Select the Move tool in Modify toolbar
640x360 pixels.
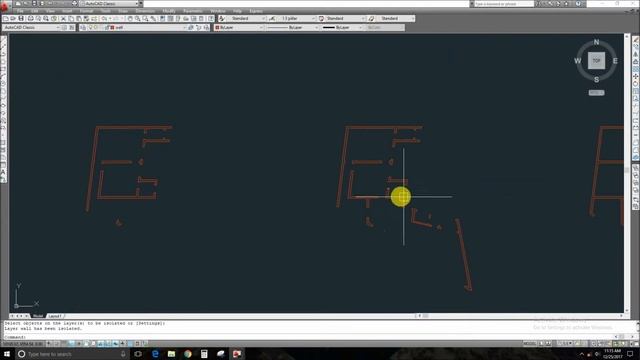[636, 76]
